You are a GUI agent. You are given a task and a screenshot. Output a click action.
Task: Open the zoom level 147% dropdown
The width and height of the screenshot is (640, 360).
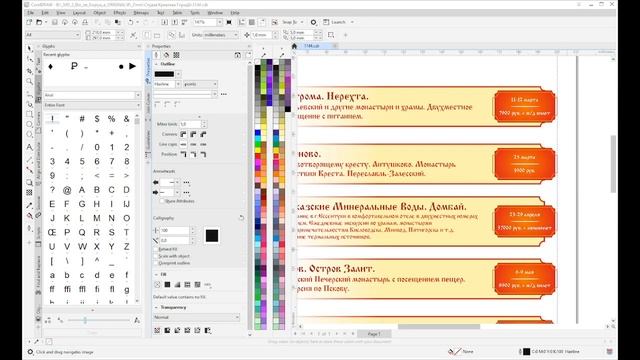(x=220, y=22)
